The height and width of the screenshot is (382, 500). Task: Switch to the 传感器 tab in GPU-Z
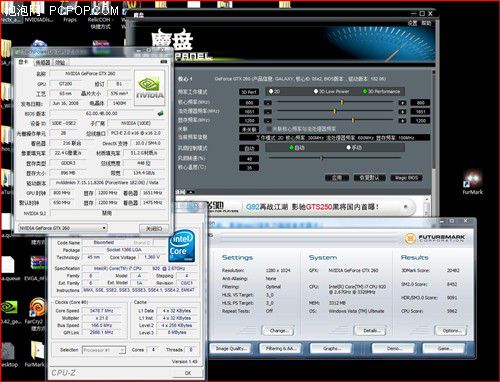[x=43, y=62]
